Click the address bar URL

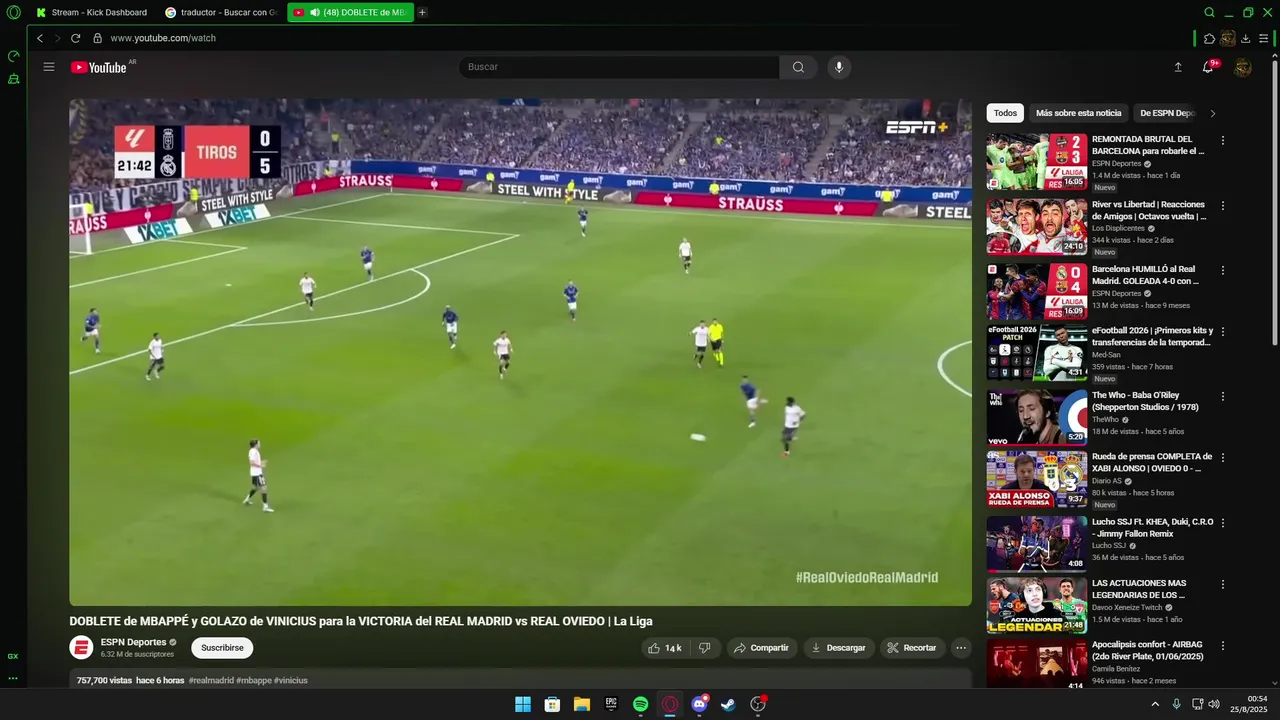[x=163, y=38]
